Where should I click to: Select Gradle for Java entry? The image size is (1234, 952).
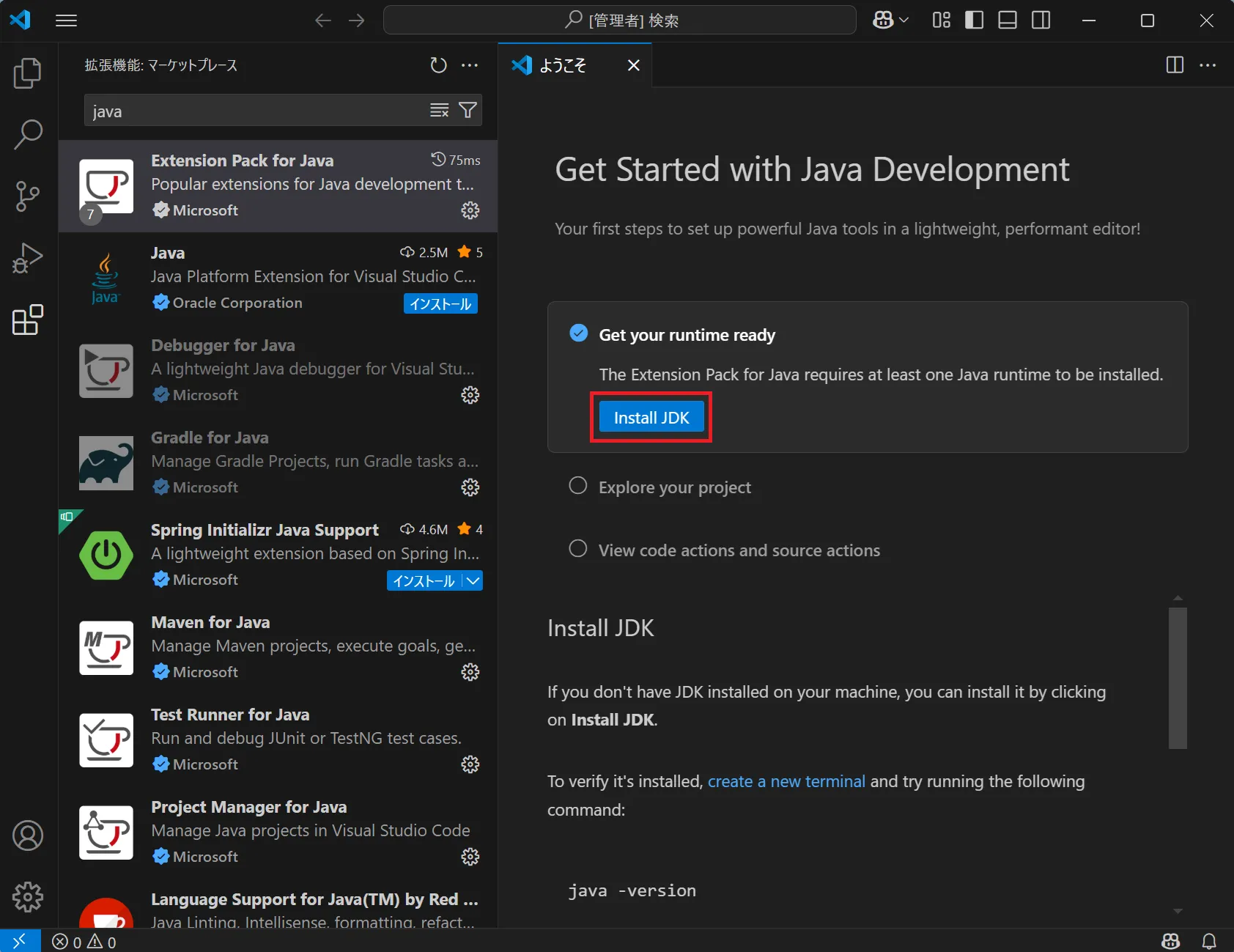coord(278,463)
